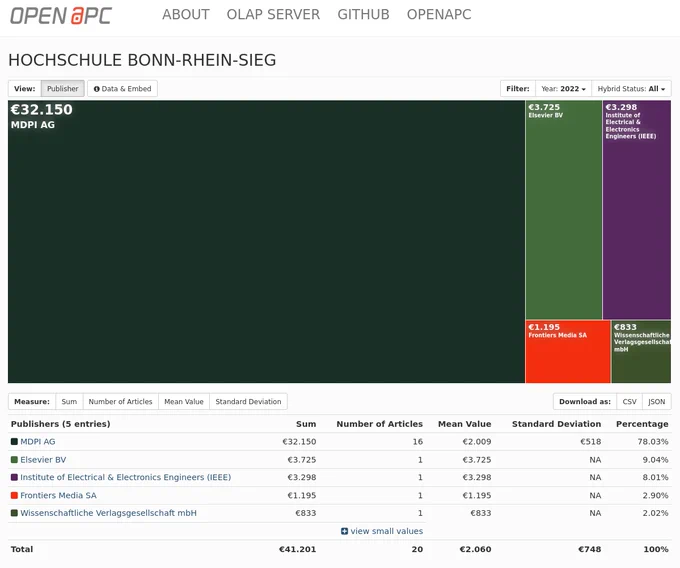Download data as JSON
This screenshot has width=680, height=568.
click(657, 402)
